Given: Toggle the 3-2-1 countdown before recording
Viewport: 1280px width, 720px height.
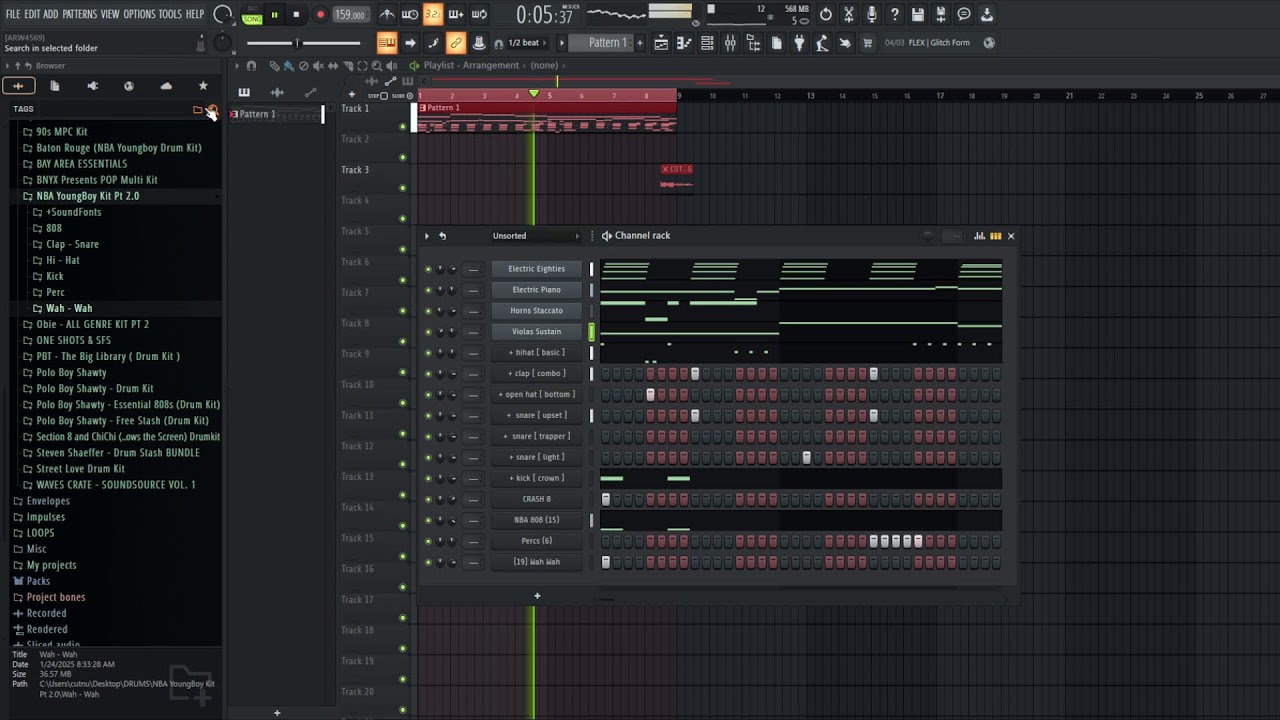Looking at the screenshot, I should (432, 14).
